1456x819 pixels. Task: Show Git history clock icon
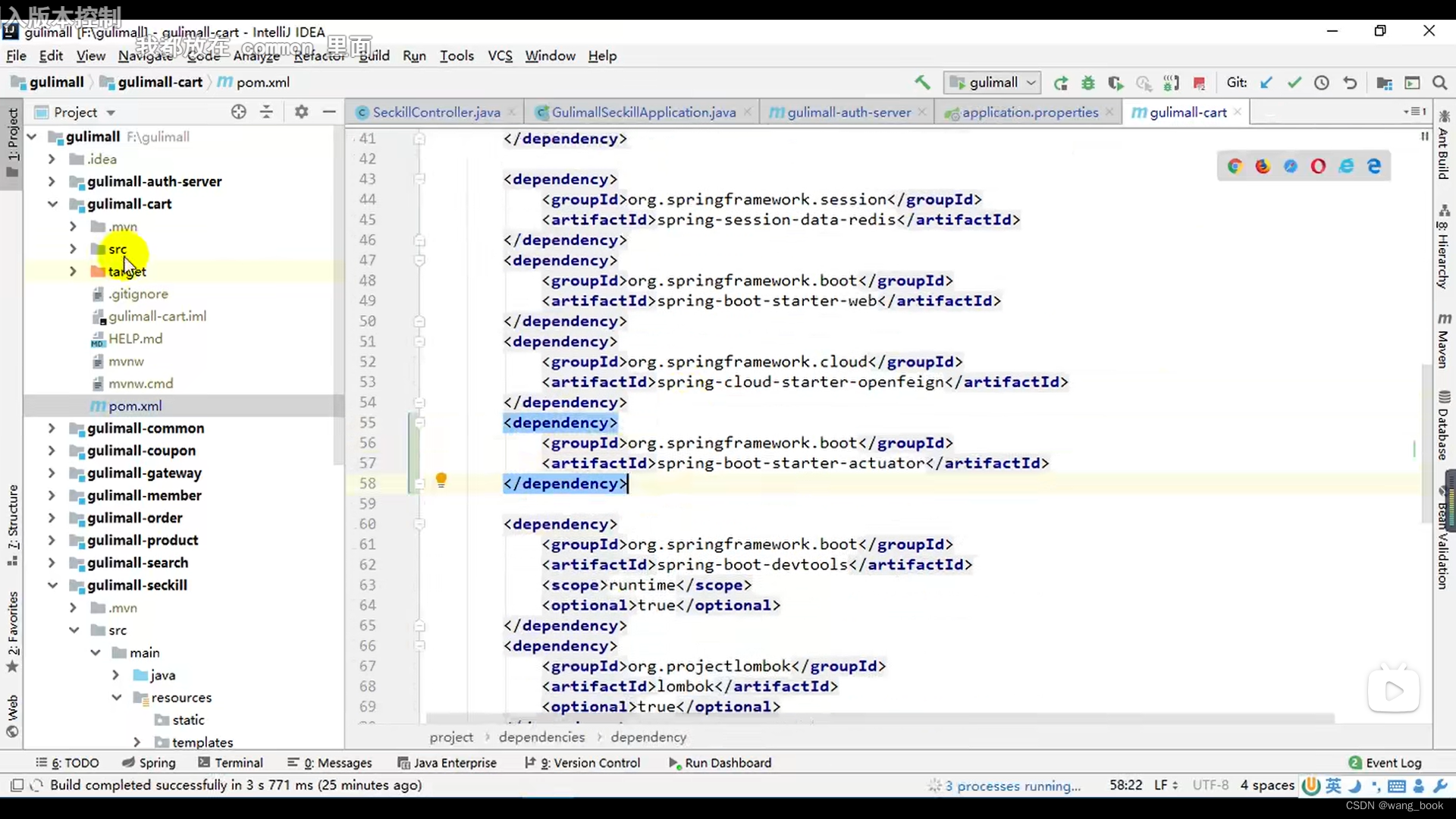[1322, 83]
